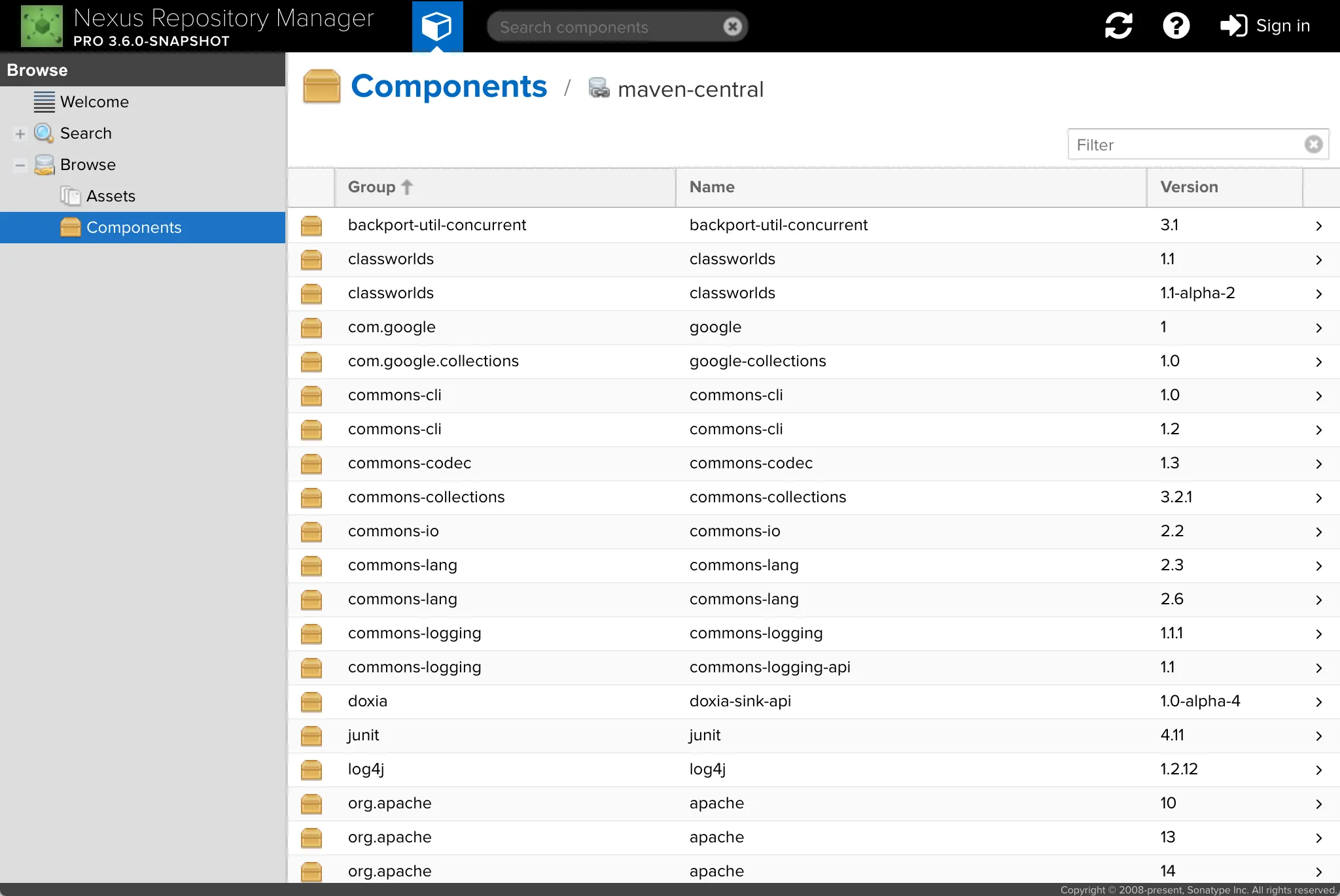Click component icon for classworlds 1.1-alpha-2
This screenshot has height=896, width=1340.
(311, 294)
